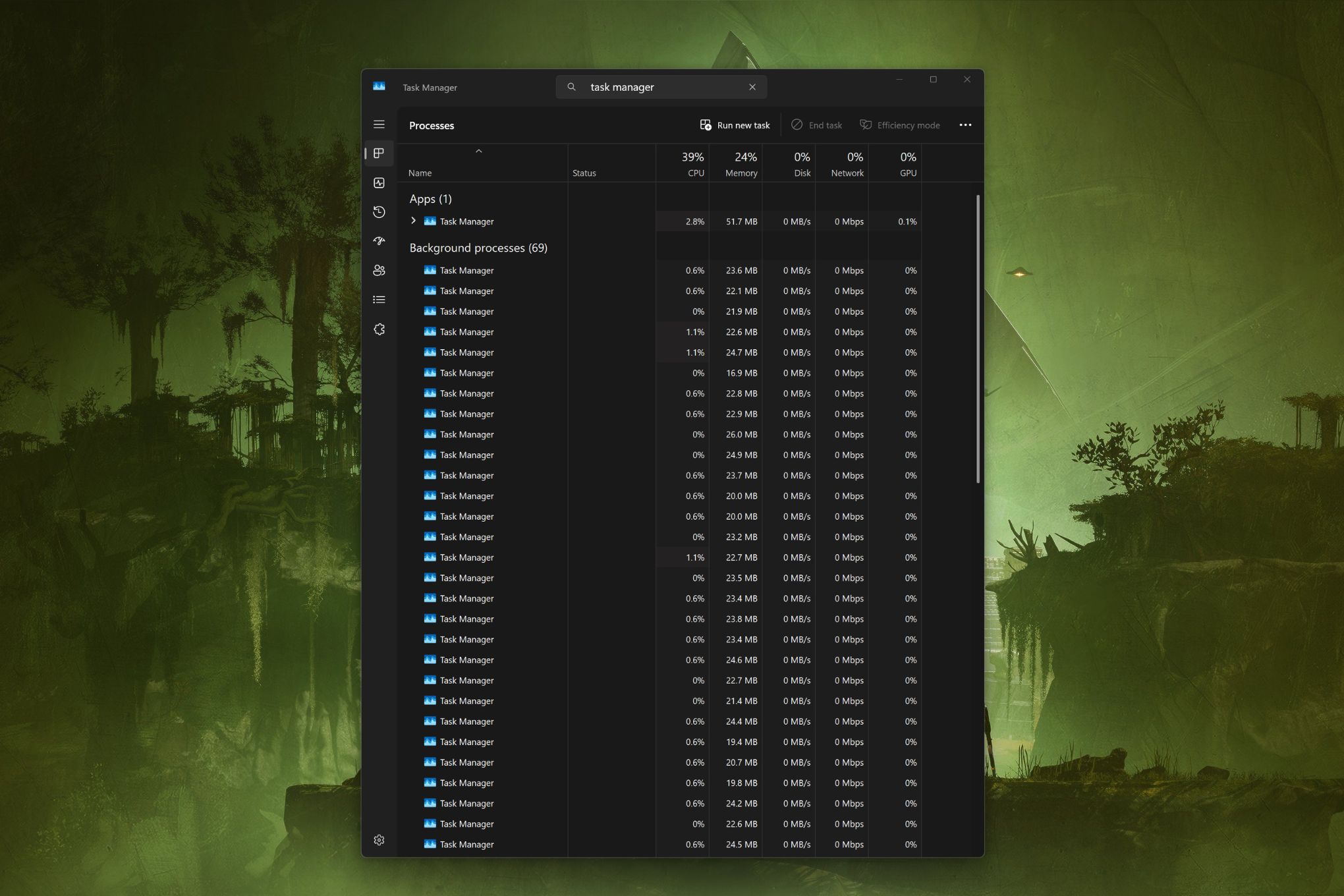Image resolution: width=1344 pixels, height=896 pixels.
Task: Click inside the task manager search field
Action: pyautogui.click(x=659, y=86)
